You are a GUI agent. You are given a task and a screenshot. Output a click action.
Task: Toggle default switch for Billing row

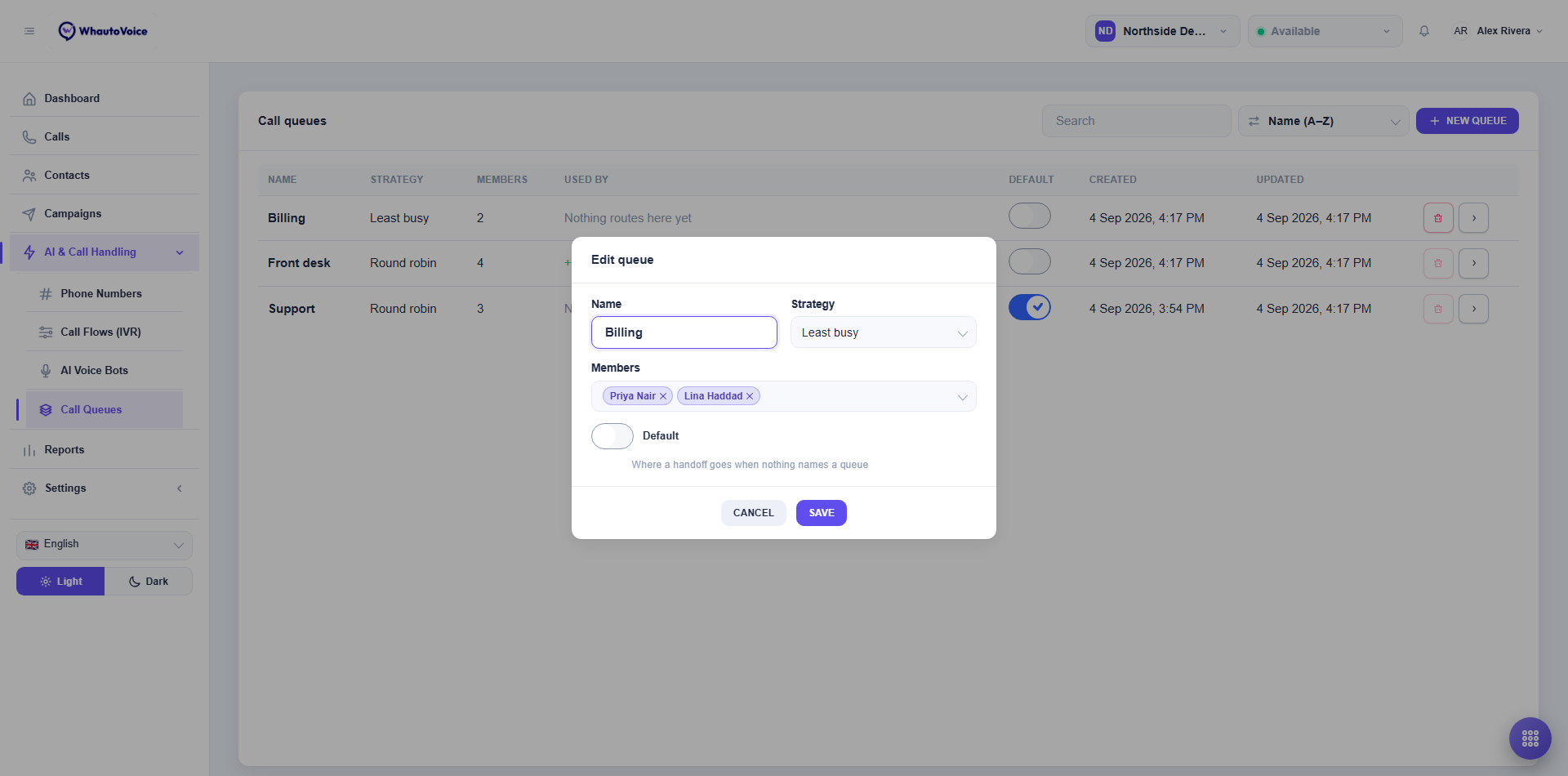click(1030, 216)
